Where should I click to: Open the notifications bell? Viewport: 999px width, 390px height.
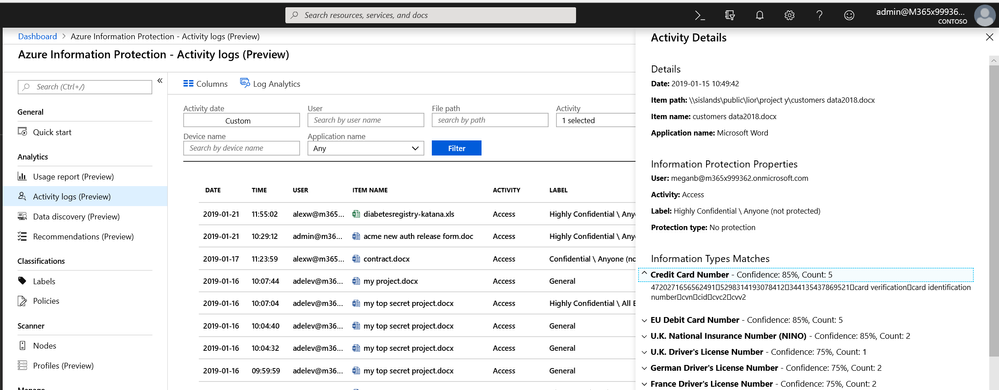tap(759, 15)
